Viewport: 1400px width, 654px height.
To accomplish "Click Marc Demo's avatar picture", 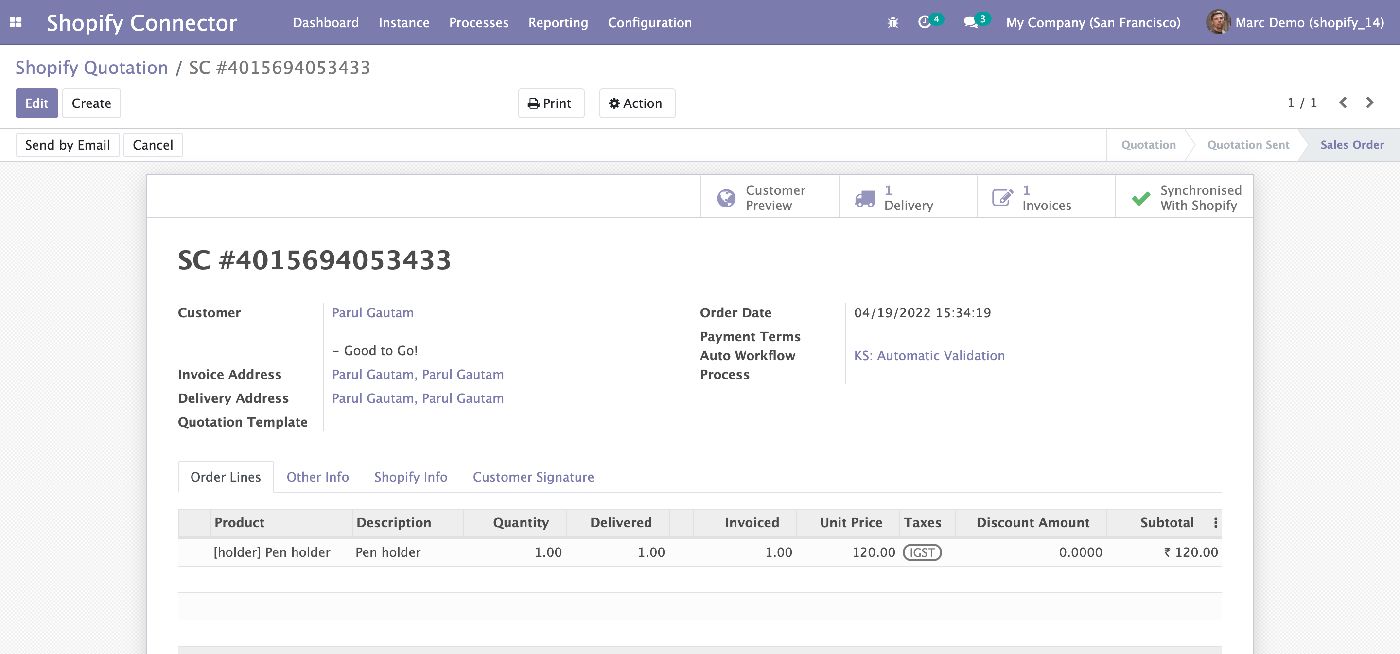I will [1218, 22].
